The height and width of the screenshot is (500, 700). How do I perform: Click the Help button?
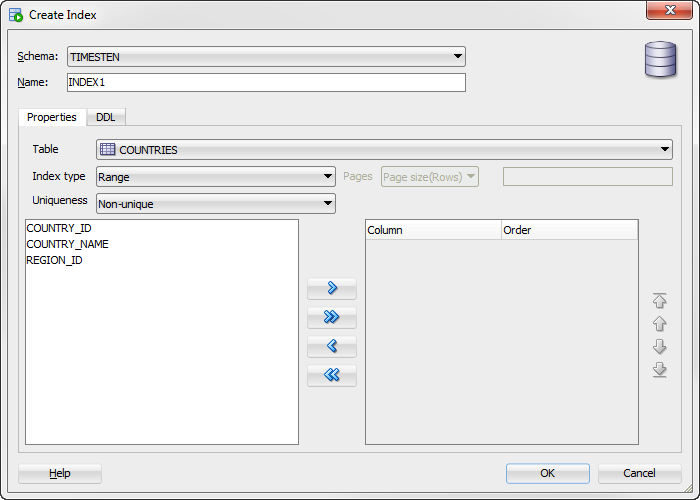click(x=60, y=473)
